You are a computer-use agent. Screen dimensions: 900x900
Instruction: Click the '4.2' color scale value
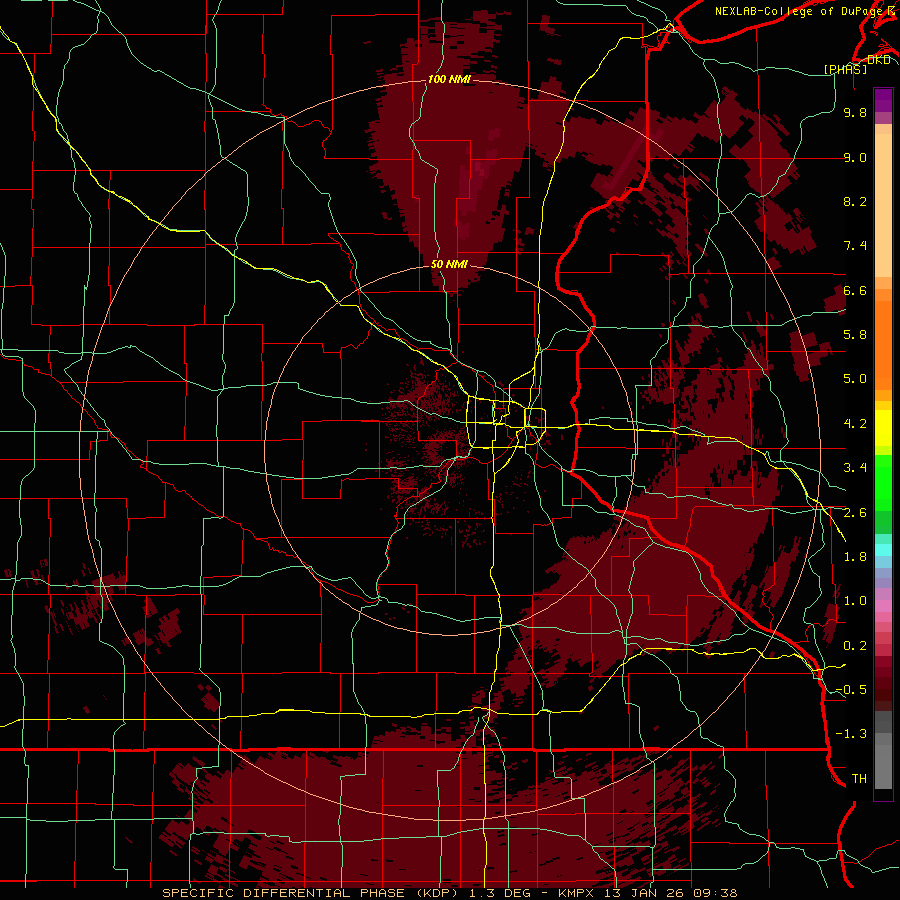click(x=855, y=424)
